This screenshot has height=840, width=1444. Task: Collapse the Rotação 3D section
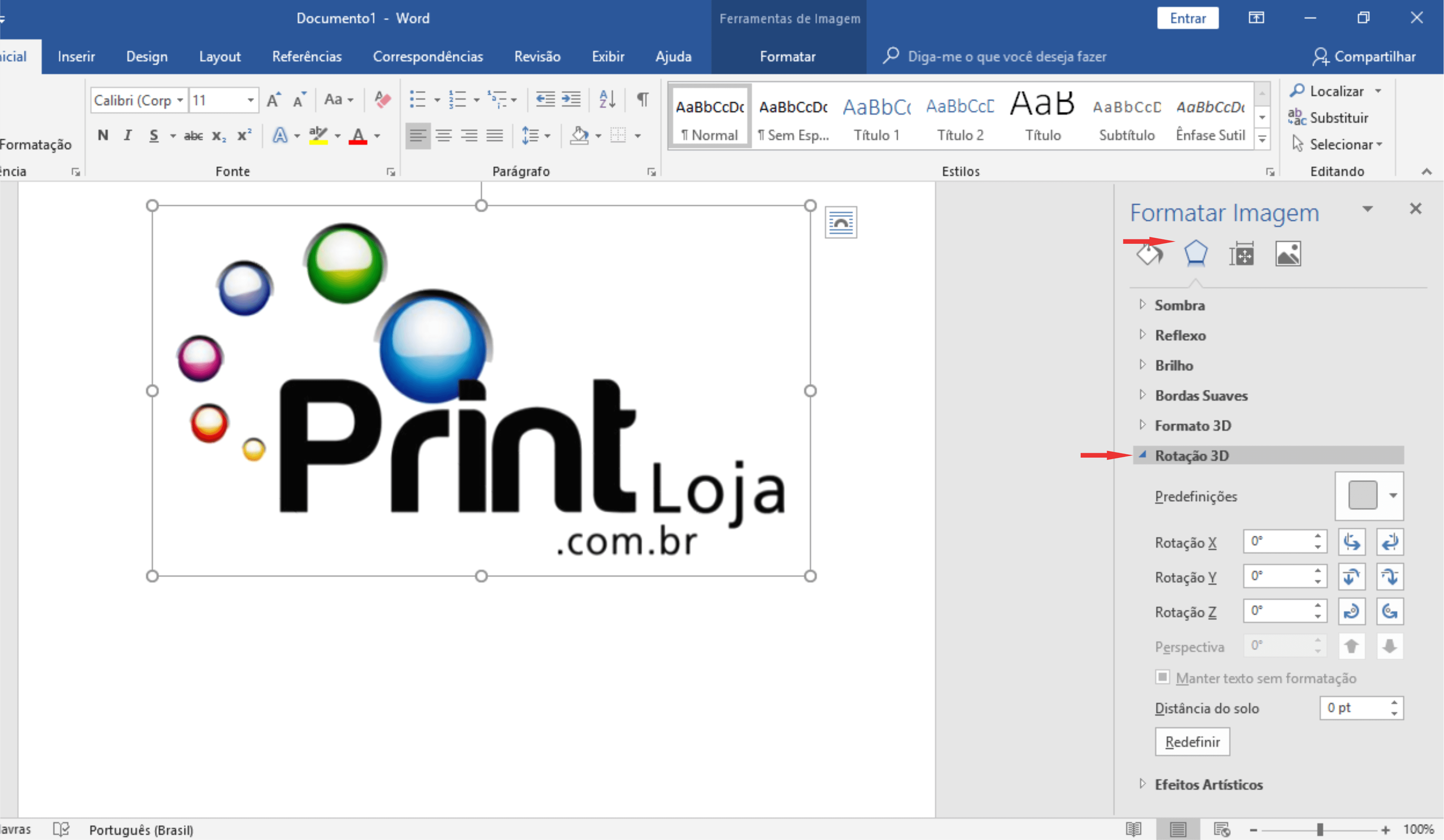click(1191, 456)
